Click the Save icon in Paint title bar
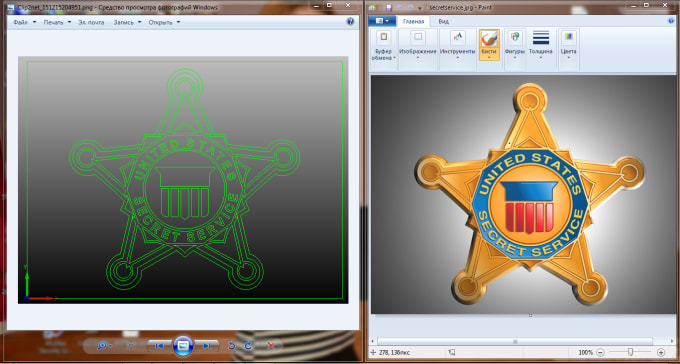The height and width of the screenshot is (364, 680). pos(389,7)
